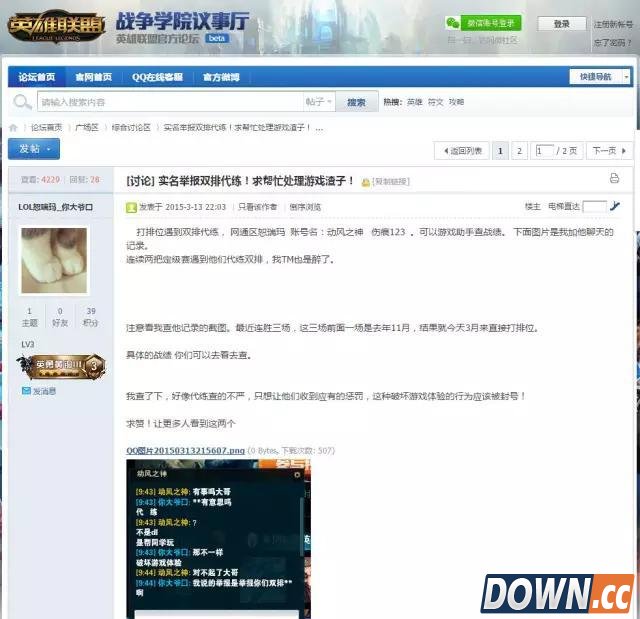Viewport: 640px width, 619px height.
Task: Click the print post icon
Action: coord(614,178)
